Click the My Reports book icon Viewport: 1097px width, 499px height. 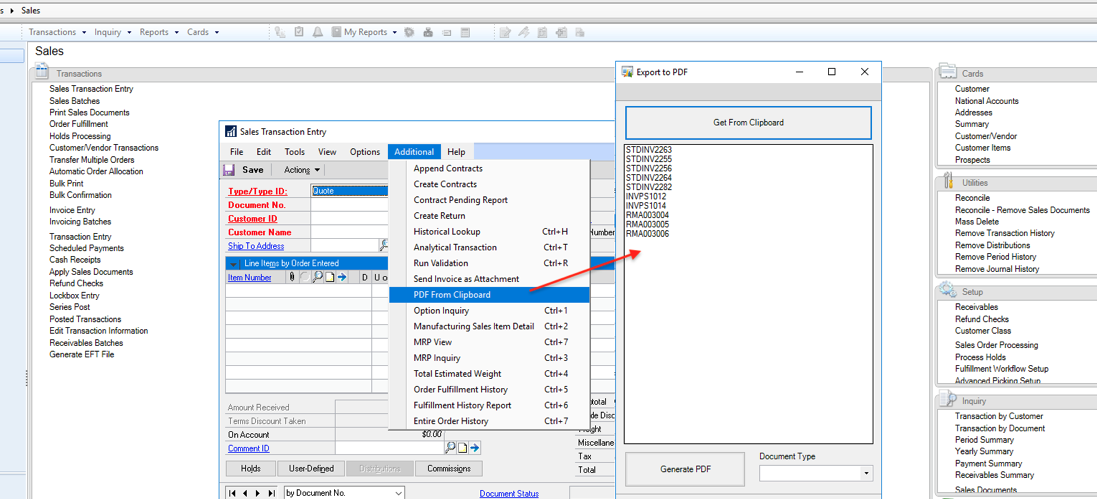pos(337,32)
